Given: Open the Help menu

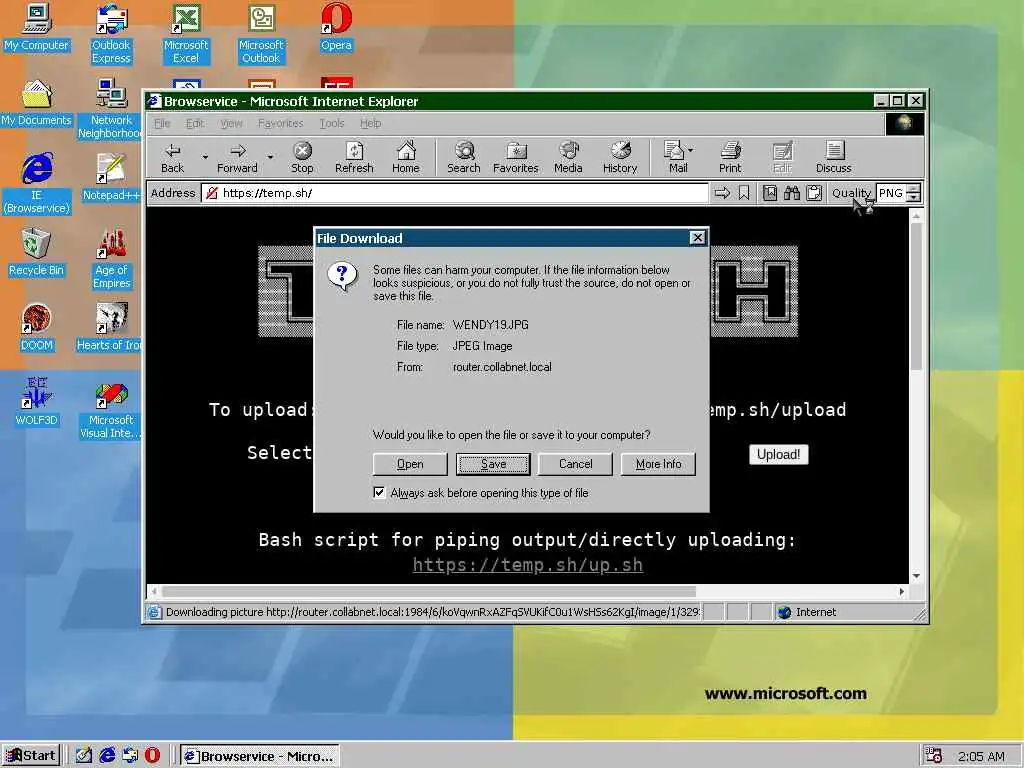Looking at the screenshot, I should click(x=370, y=123).
